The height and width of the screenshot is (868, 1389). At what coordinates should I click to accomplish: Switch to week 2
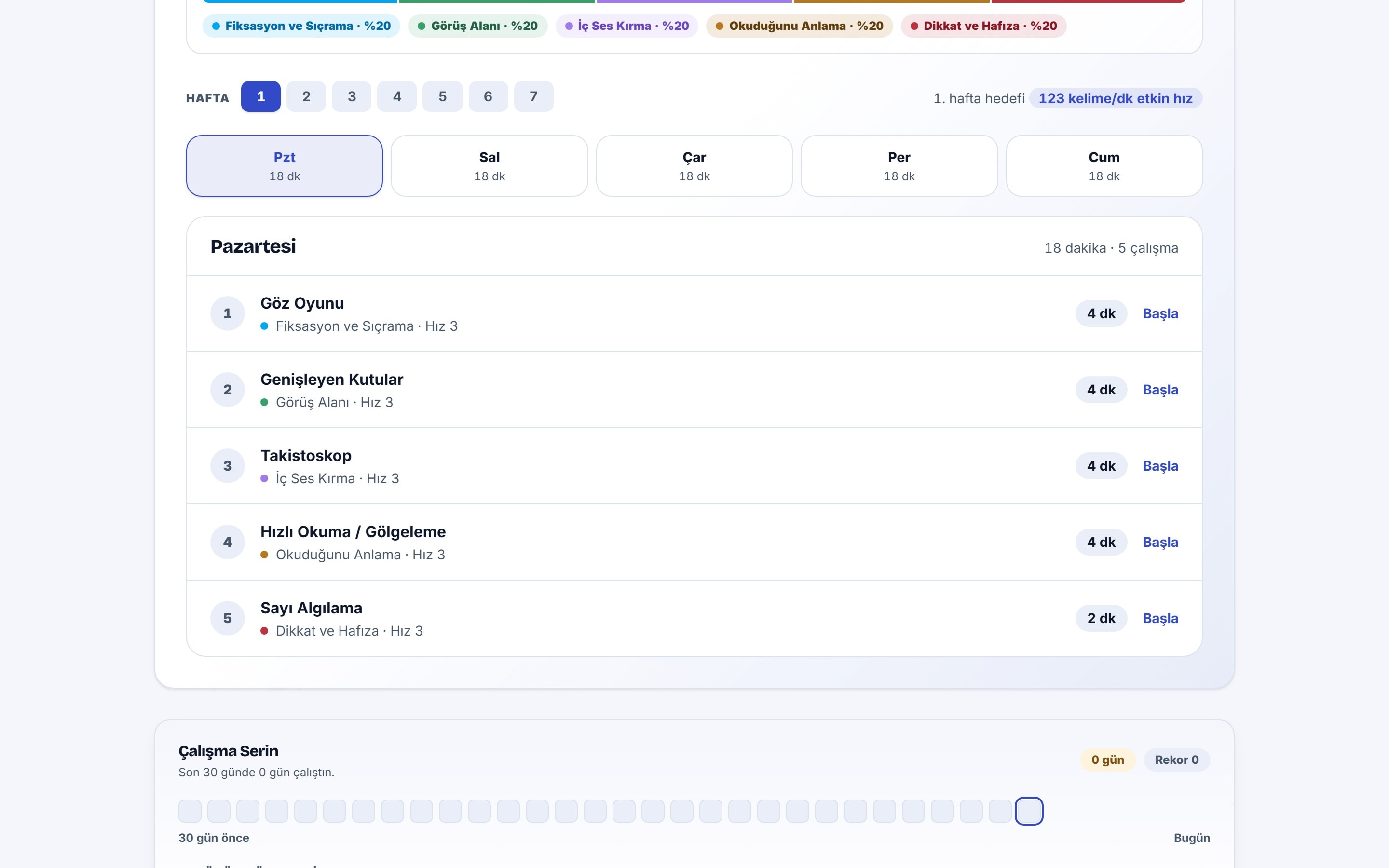pos(306,96)
